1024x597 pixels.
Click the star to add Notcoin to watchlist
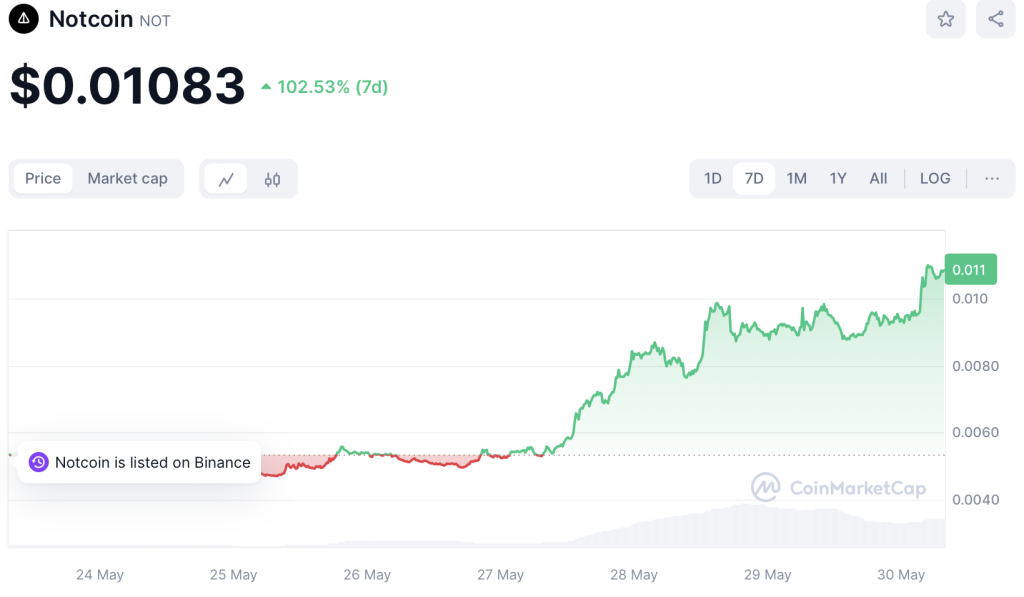945,19
